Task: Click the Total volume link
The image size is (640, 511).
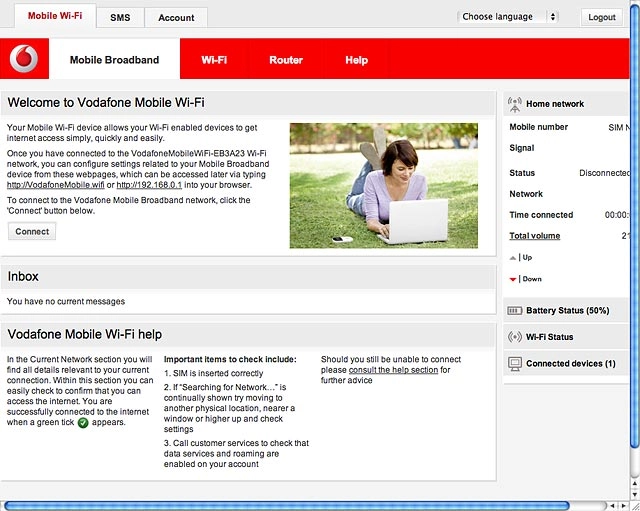Action: [x=534, y=236]
